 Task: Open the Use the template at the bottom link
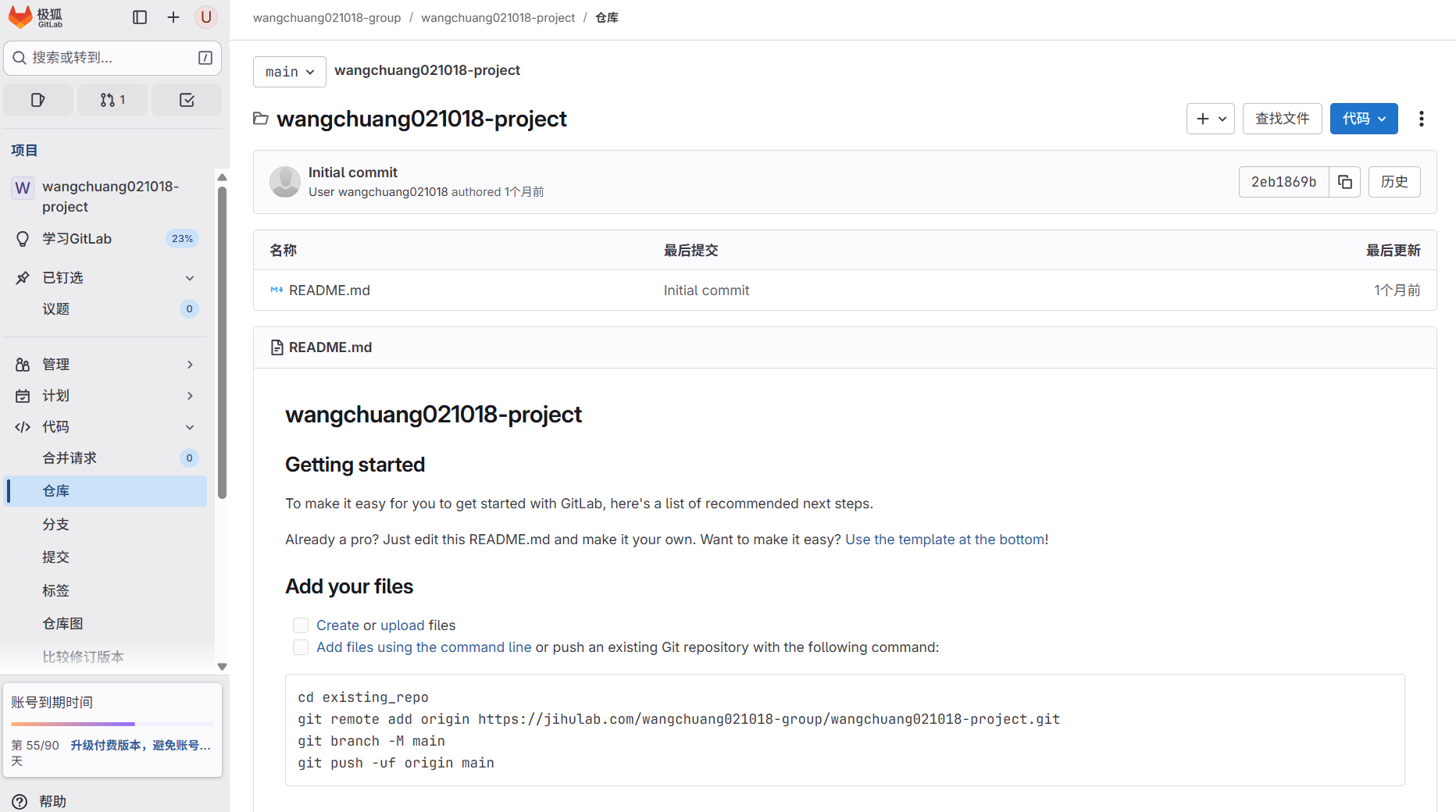point(945,539)
